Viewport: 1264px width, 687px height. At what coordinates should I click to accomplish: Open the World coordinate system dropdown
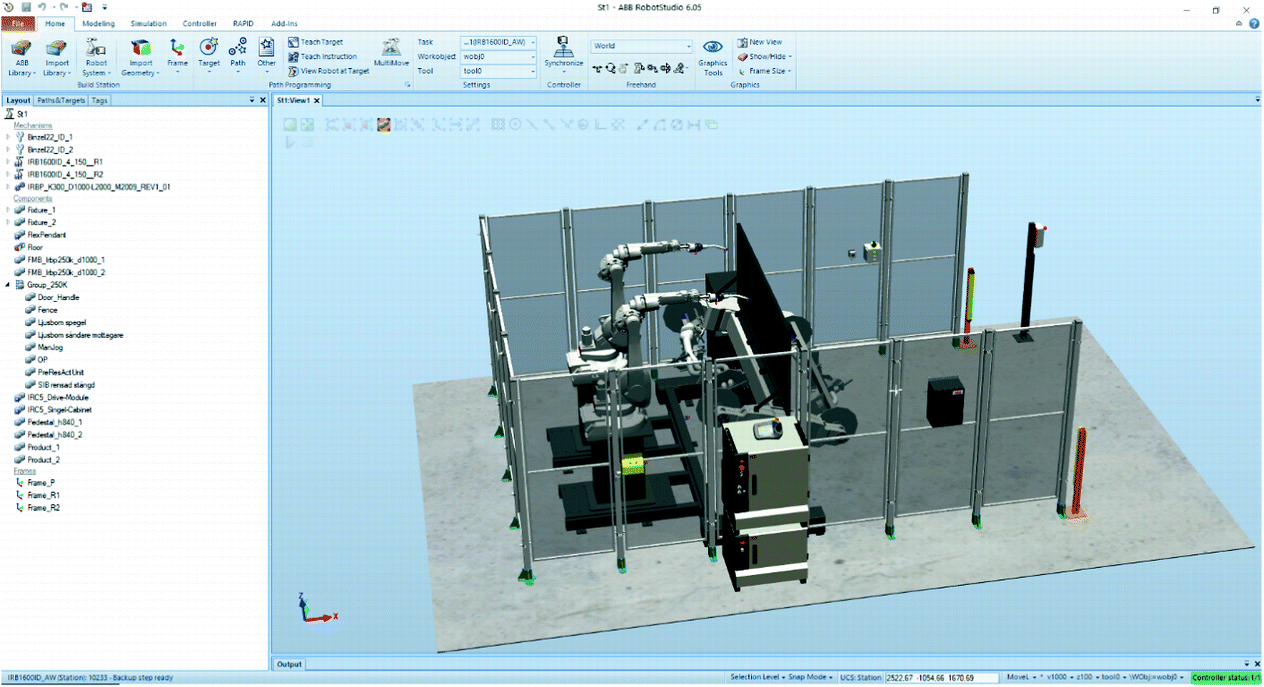tap(642, 46)
